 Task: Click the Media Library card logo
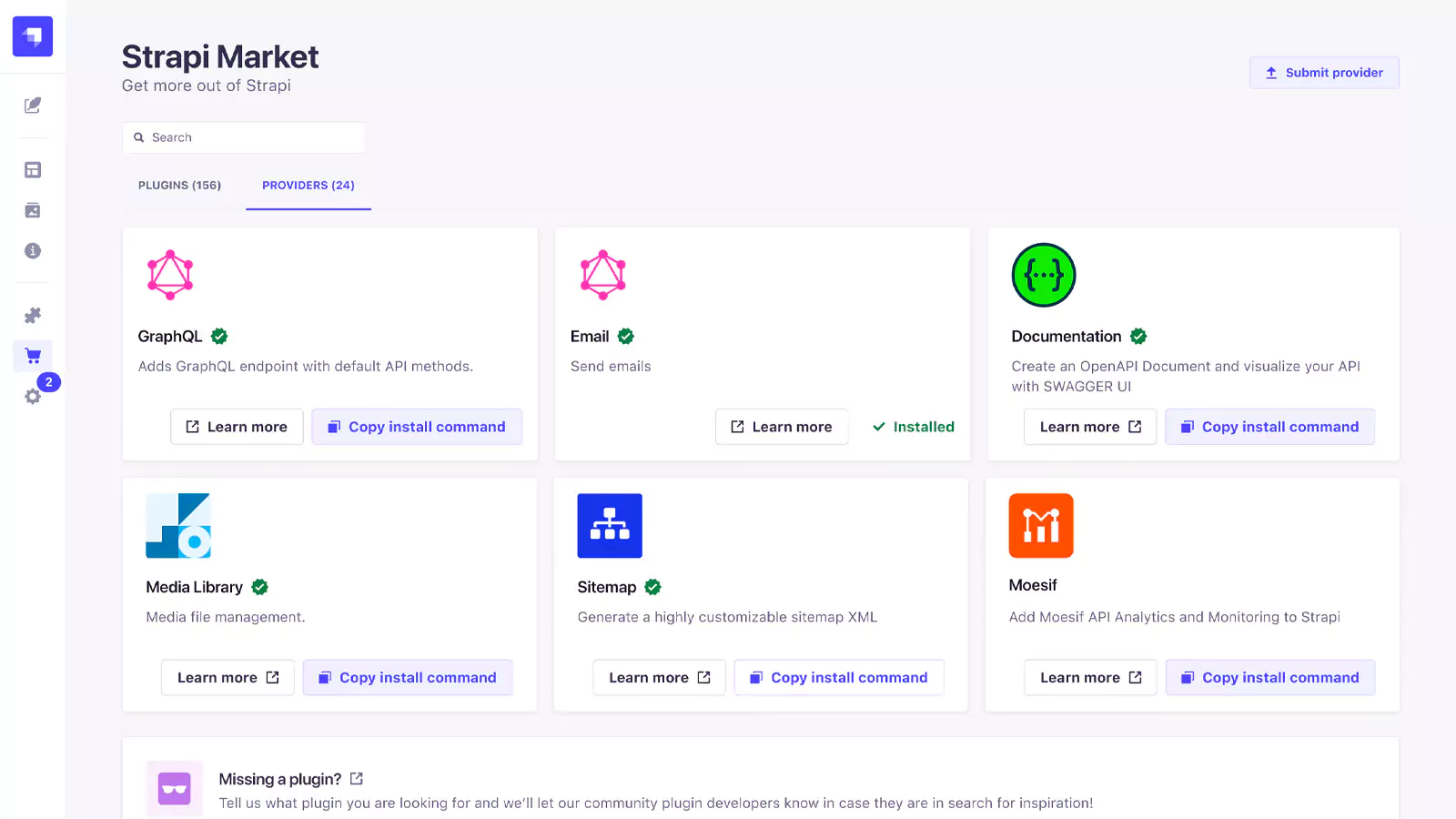tap(178, 526)
